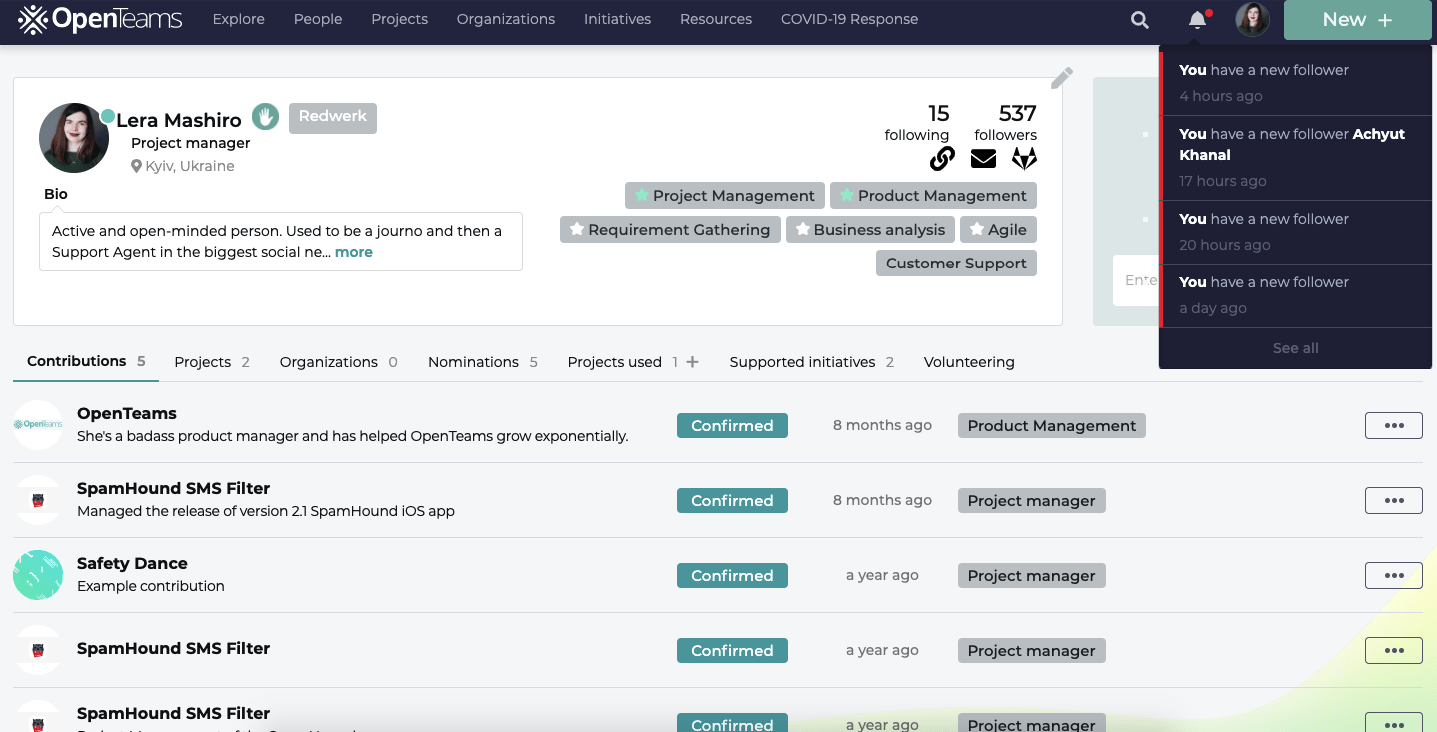Image resolution: width=1437 pixels, height=732 pixels.
Task: Open Achyut Khanal follower notification
Action: click(x=1296, y=158)
